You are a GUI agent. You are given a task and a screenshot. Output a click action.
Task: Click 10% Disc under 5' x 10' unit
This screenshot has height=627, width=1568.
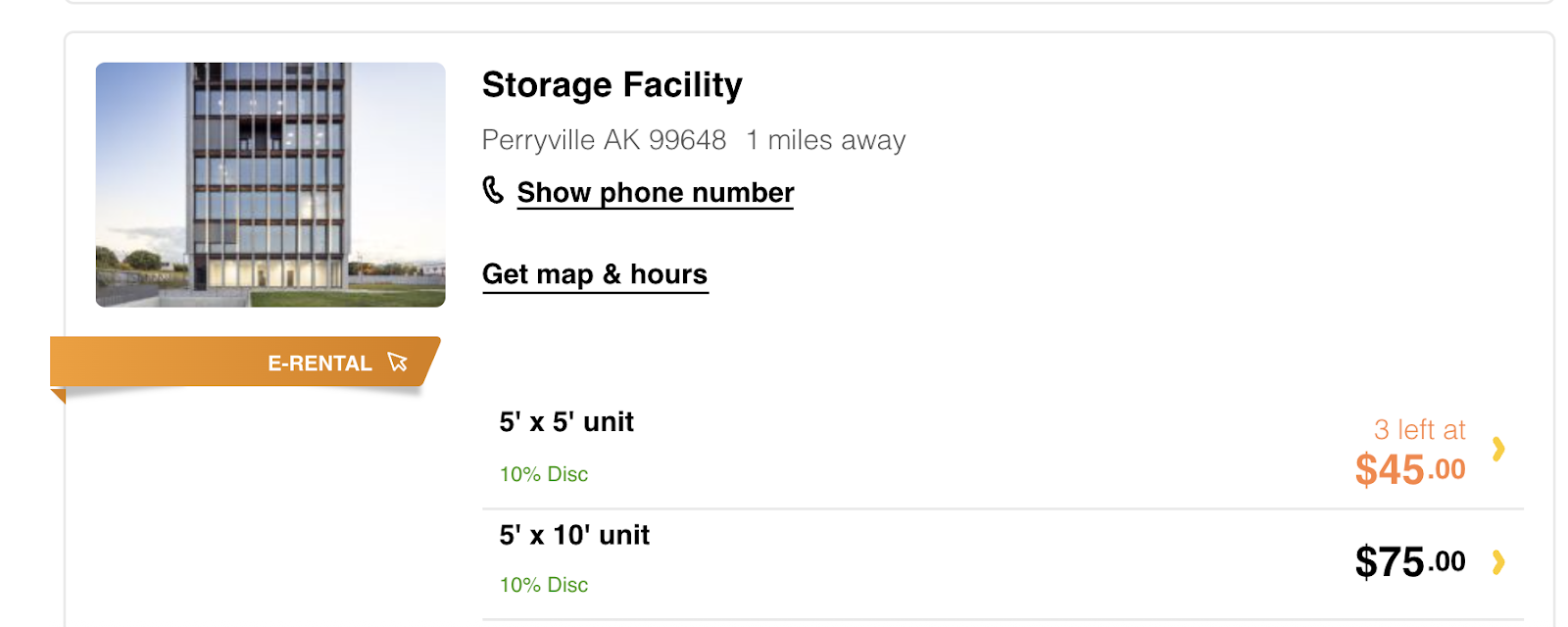pyautogui.click(x=544, y=585)
